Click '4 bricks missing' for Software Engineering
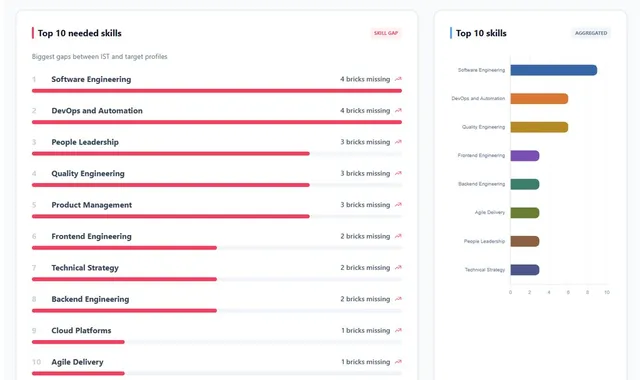Screen dimensions: 640x380 point(365,79)
